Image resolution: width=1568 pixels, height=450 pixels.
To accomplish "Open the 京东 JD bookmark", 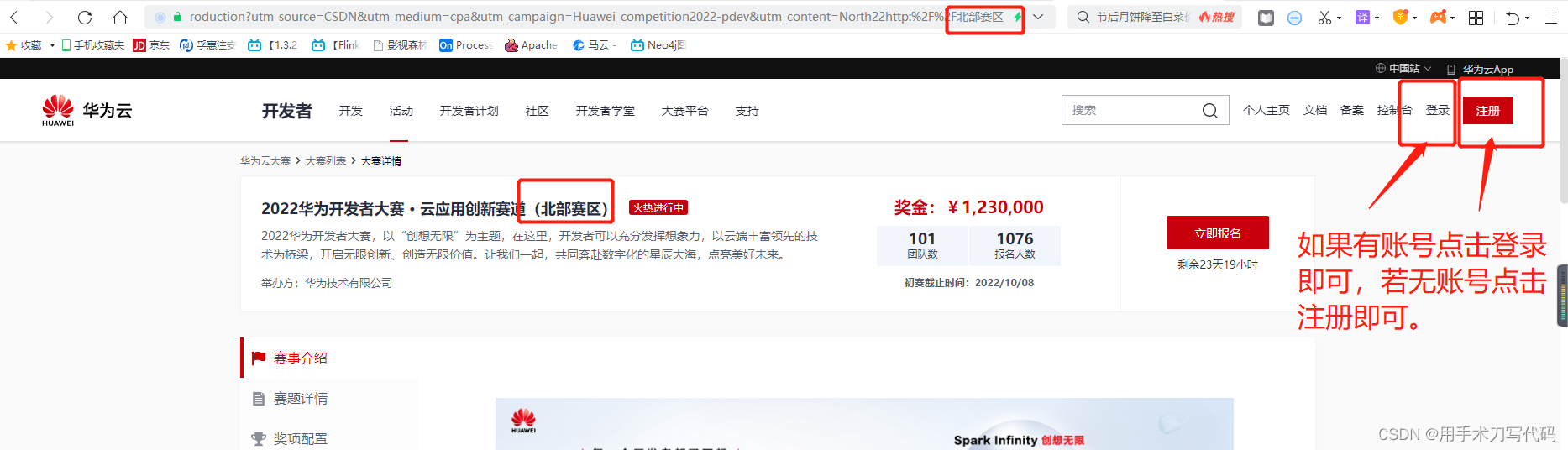I will pos(151,45).
